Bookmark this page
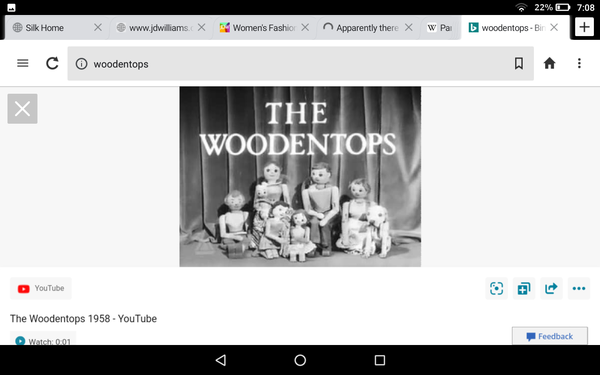Image resolution: width=600 pixels, height=375 pixels. (518, 64)
